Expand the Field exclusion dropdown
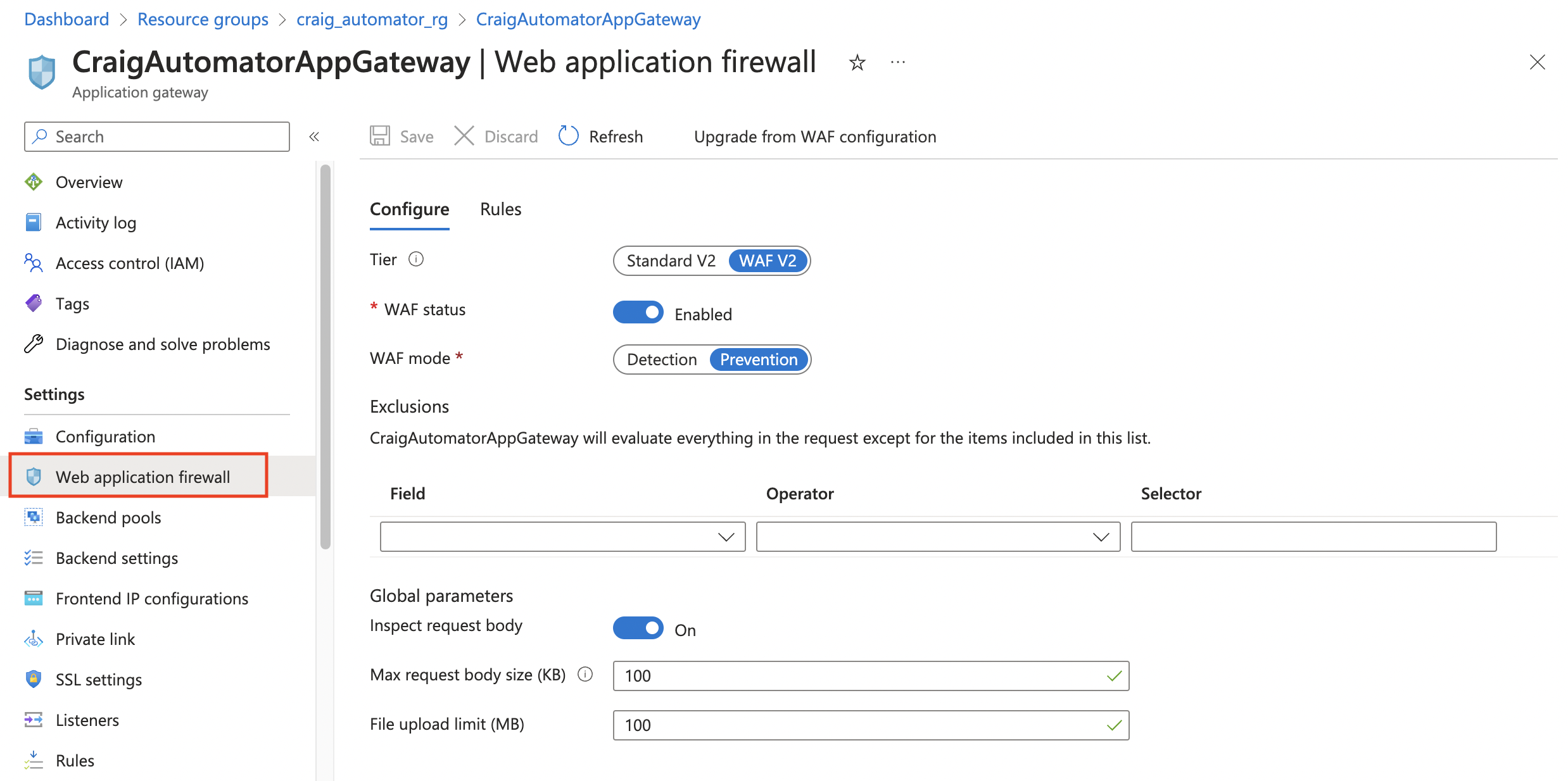This screenshot has width=1568, height=781. point(562,537)
